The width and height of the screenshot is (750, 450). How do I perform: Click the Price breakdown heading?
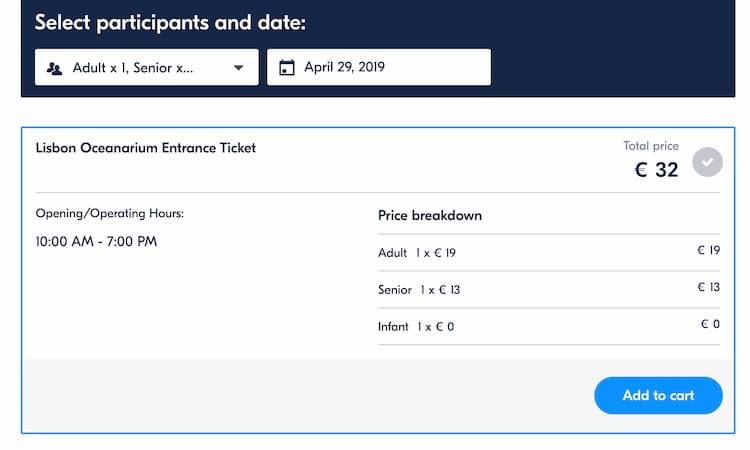[x=430, y=216]
